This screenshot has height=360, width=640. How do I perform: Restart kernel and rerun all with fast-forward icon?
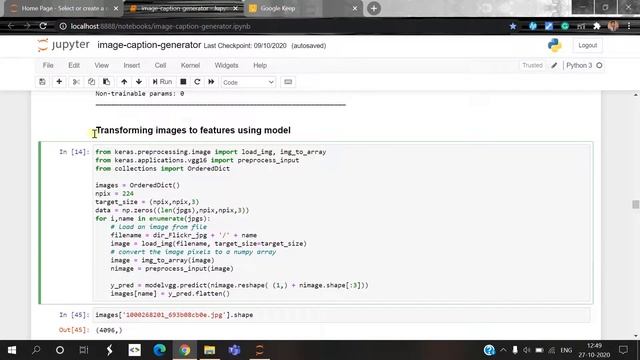click(x=211, y=82)
